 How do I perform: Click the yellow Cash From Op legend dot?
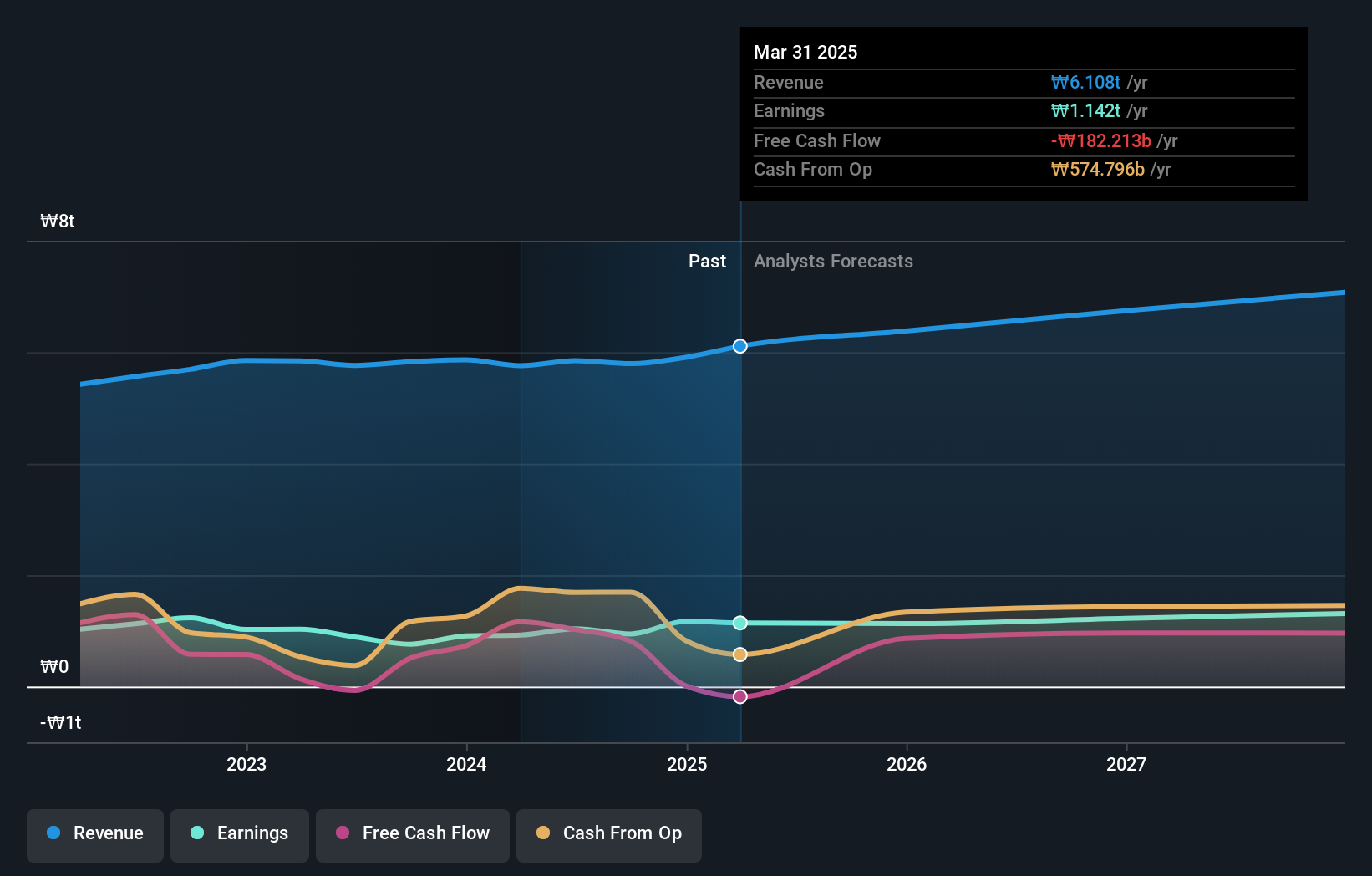tap(544, 833)
